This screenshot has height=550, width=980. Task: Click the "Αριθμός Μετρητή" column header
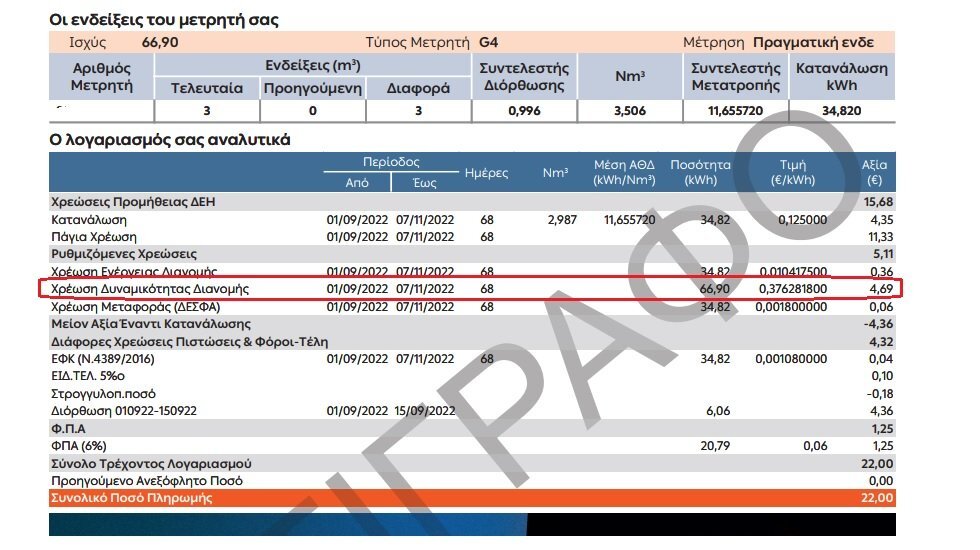(x=101, y=76)
